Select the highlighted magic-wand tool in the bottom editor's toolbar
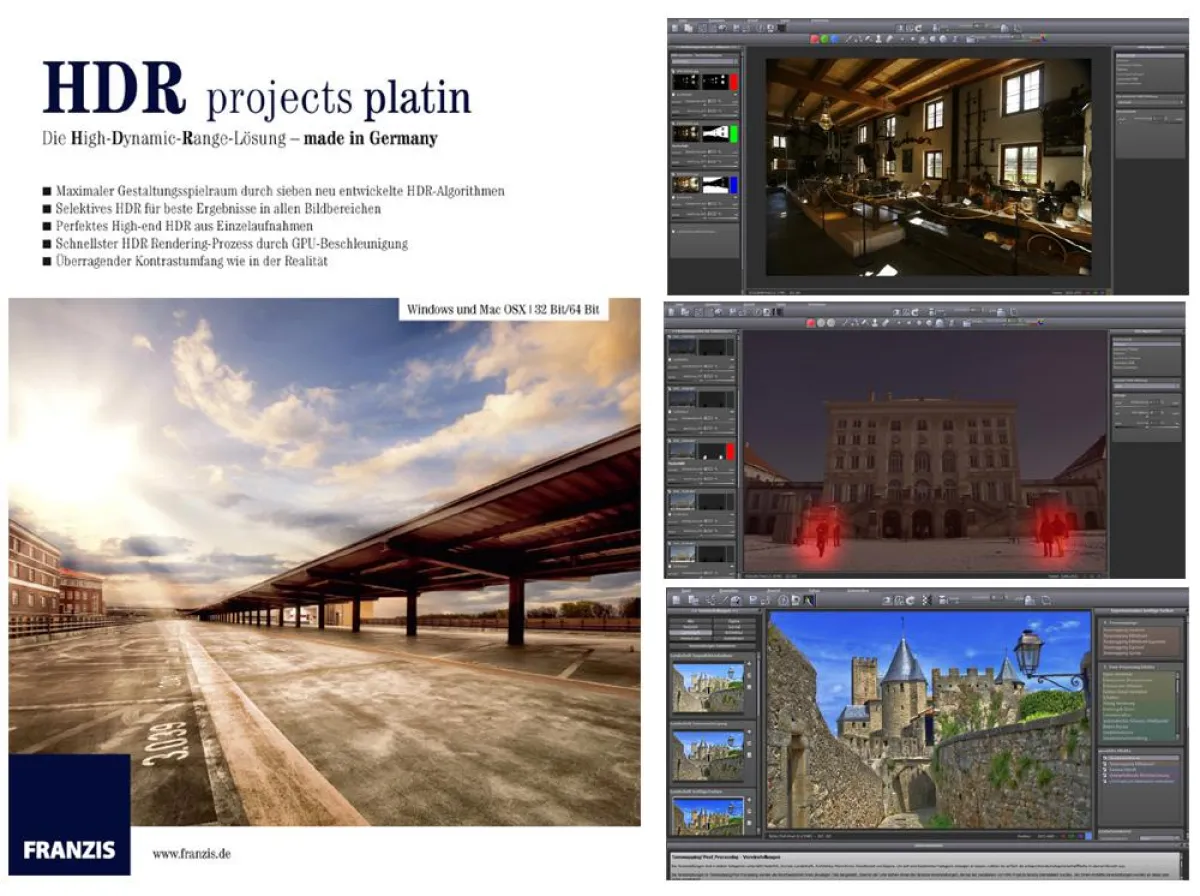This screenshot has height=896, width=1200. [810, 600]
